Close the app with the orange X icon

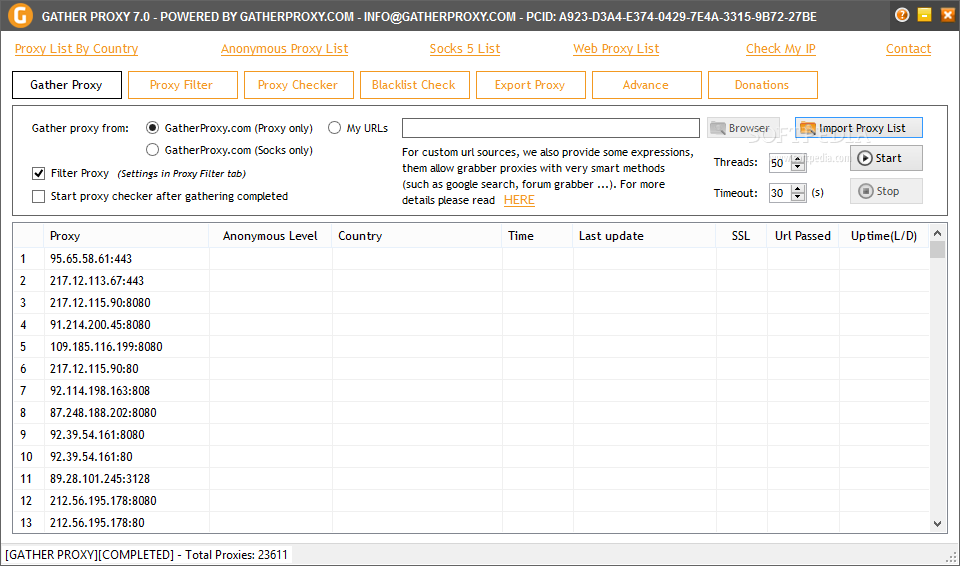[x=944, y=15]
